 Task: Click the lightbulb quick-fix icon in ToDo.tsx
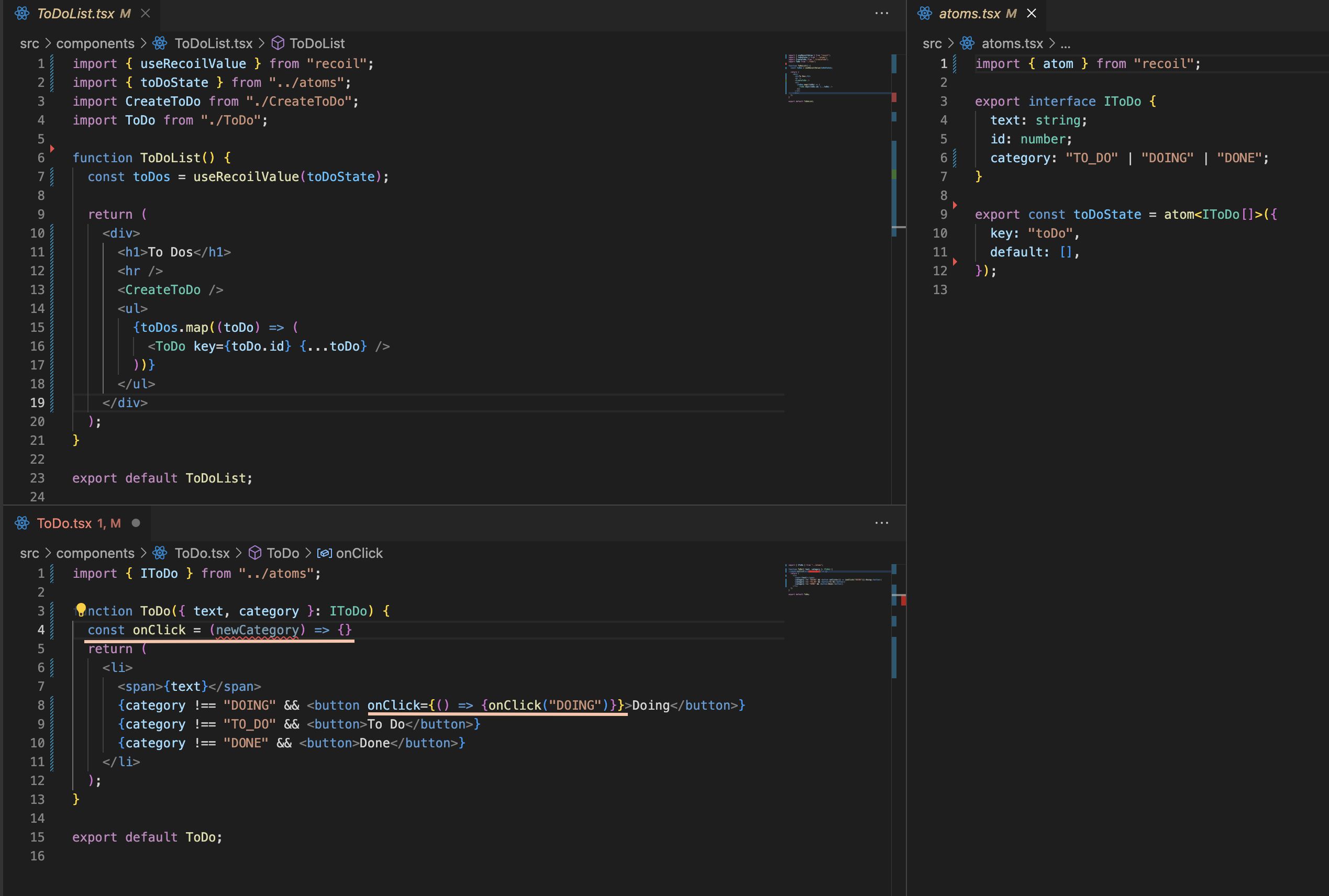[x=81, y=610]
